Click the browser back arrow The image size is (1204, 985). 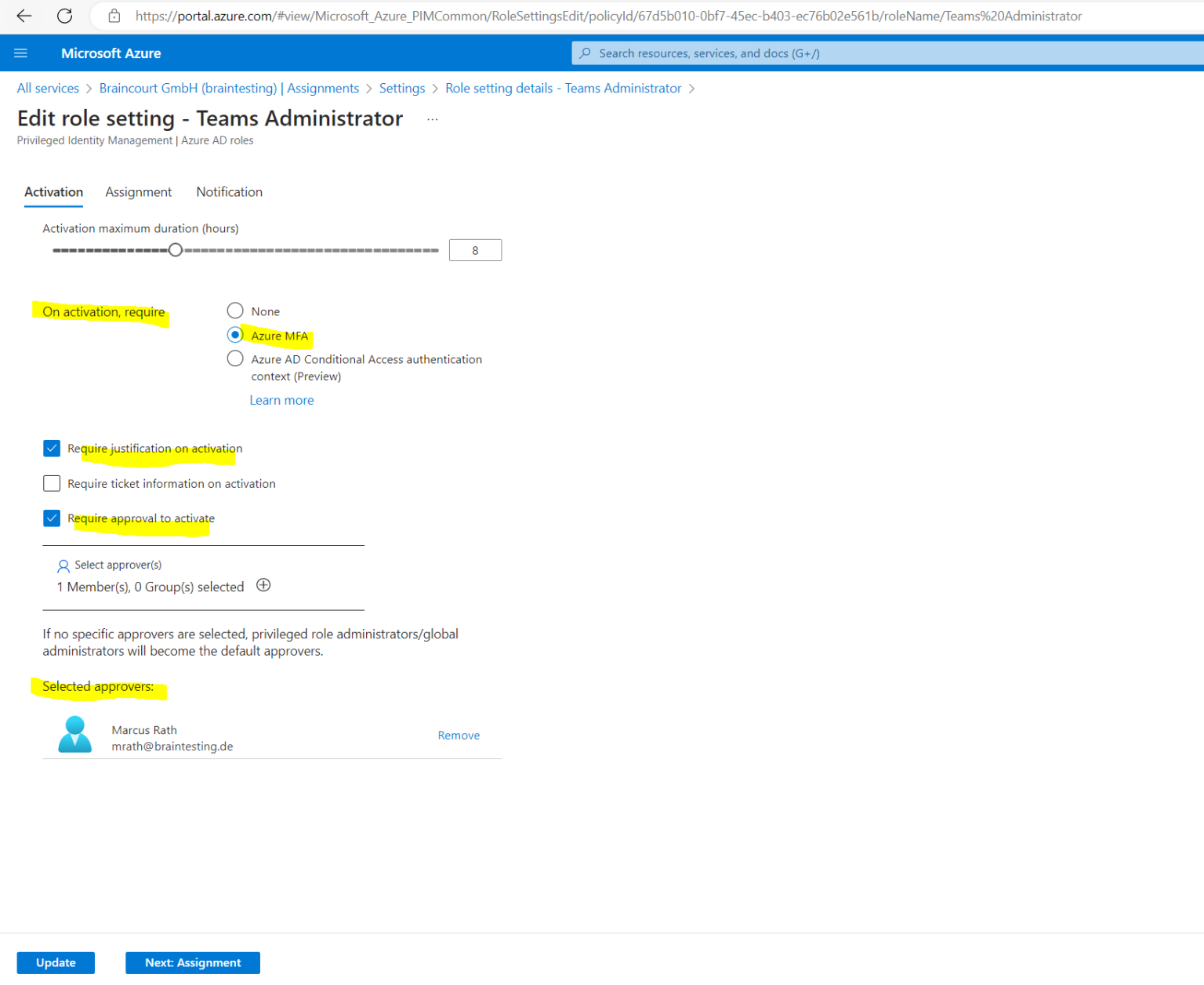[x=24, y=16]
